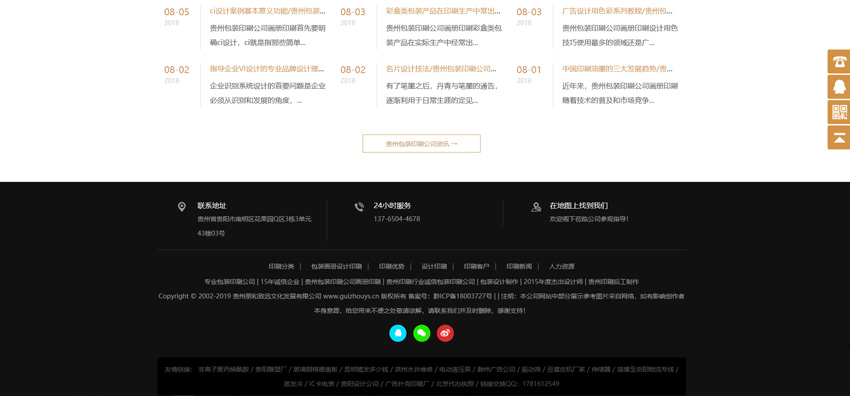Click the excerpt '企业识别系统设计的首要问题是企业'
This screenshot has height=396, width=850.
267,86
